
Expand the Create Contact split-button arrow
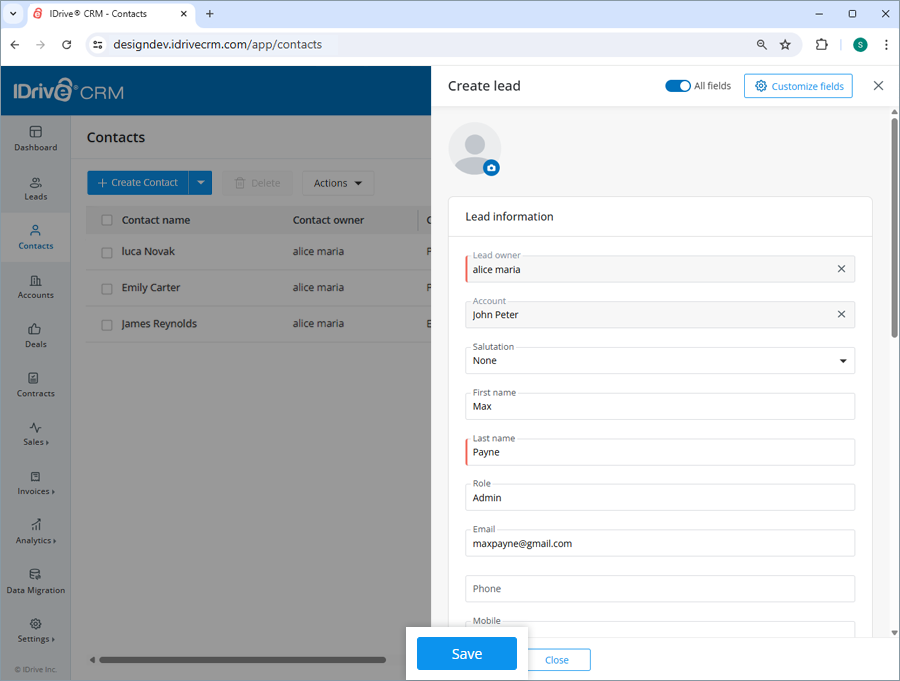201,183
